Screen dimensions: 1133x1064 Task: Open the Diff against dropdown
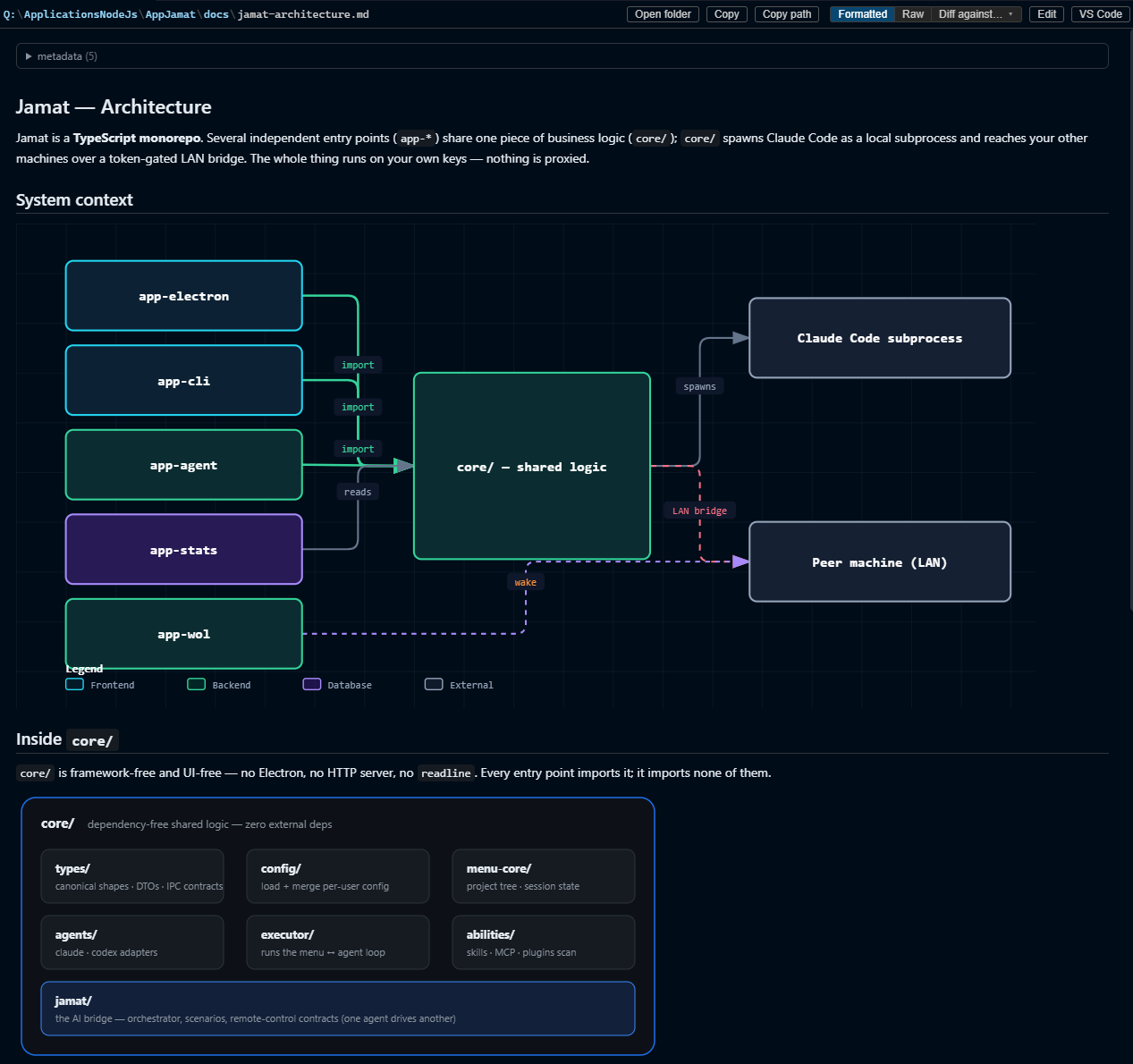coord(976,14)
